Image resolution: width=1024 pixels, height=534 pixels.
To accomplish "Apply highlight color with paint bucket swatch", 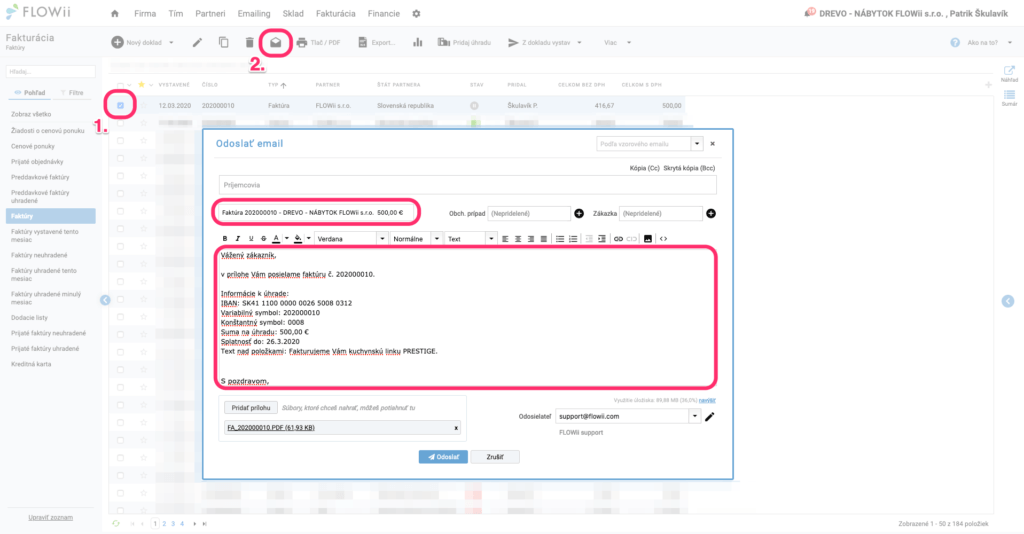I will [298, 239].
